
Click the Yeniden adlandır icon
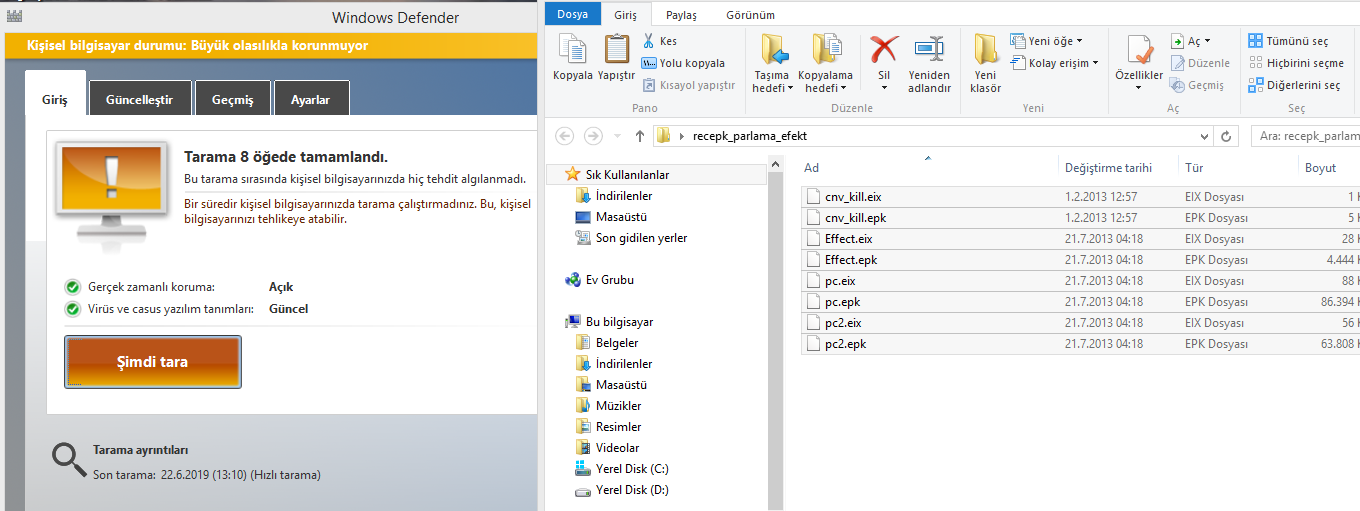(929, 49)
